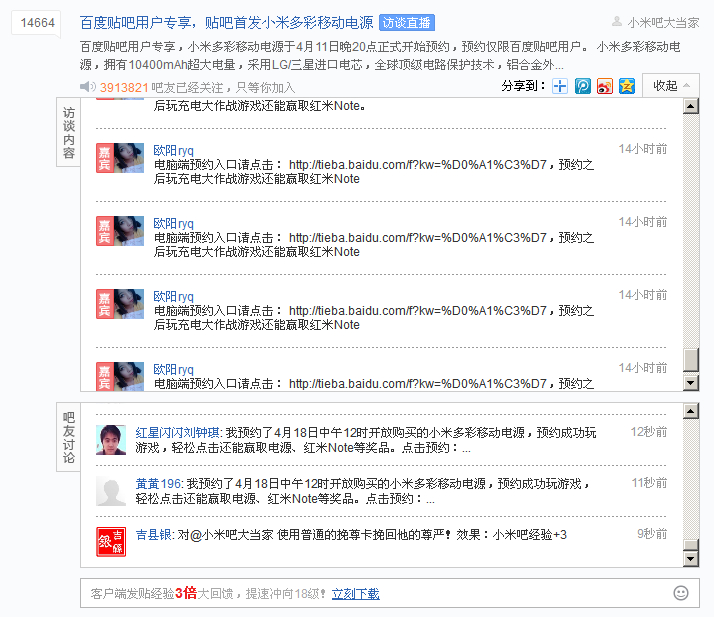This screenshot has height=617, width=714.
Task: Click the reply count 14664
Action: click(x=37, y=23)
